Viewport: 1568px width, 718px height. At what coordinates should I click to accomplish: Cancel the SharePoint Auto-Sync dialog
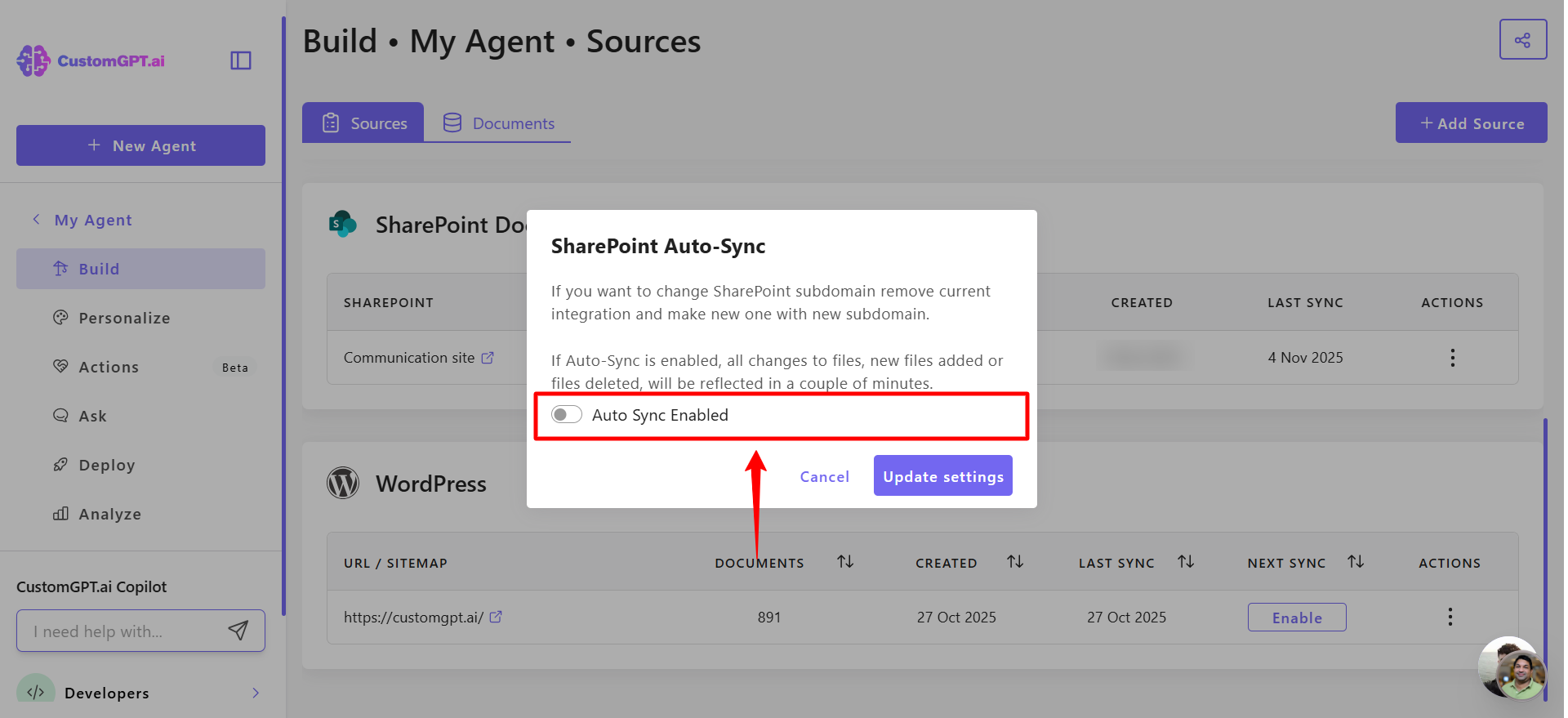pos(824,476)
